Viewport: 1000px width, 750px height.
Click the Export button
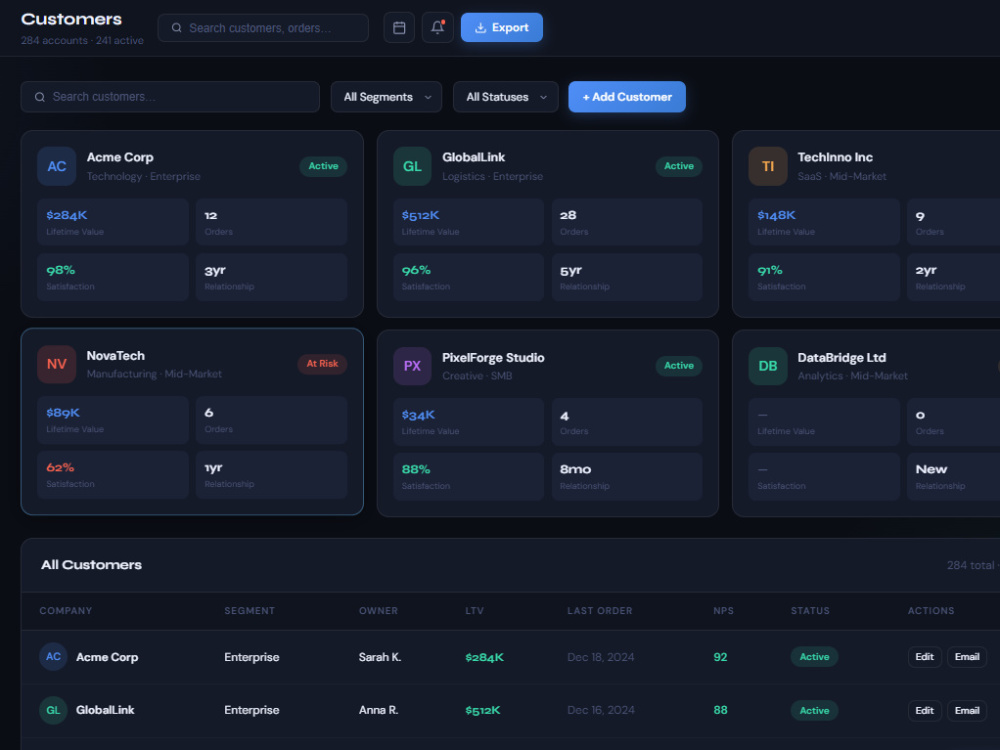502,27
